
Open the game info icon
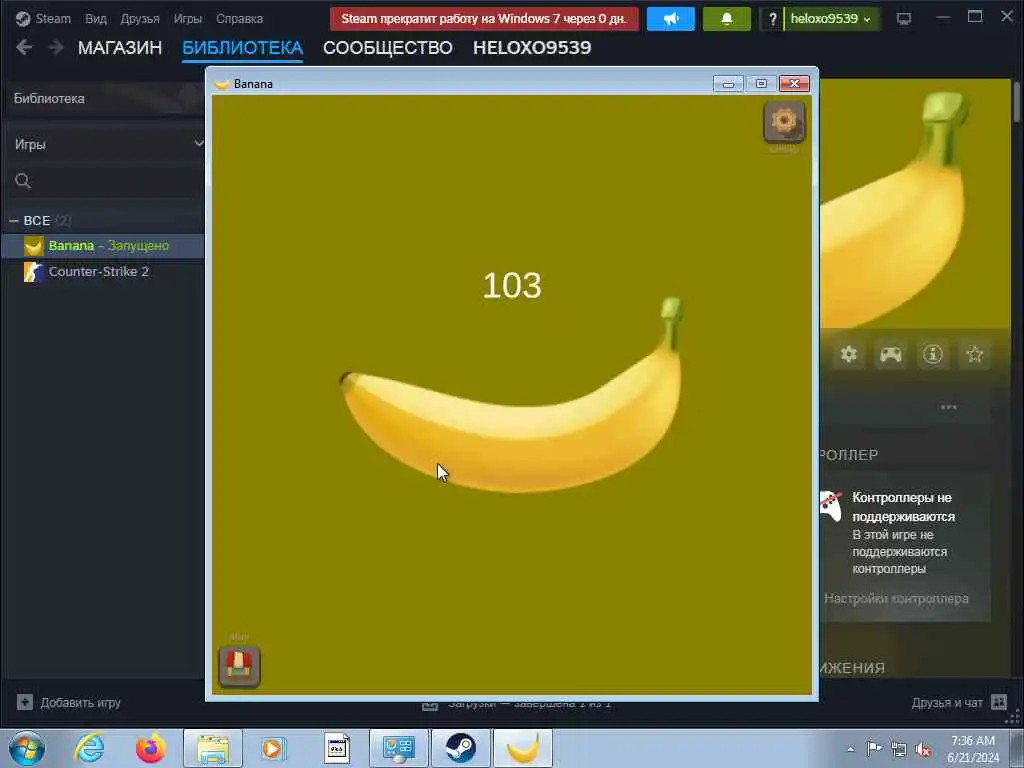933,354
